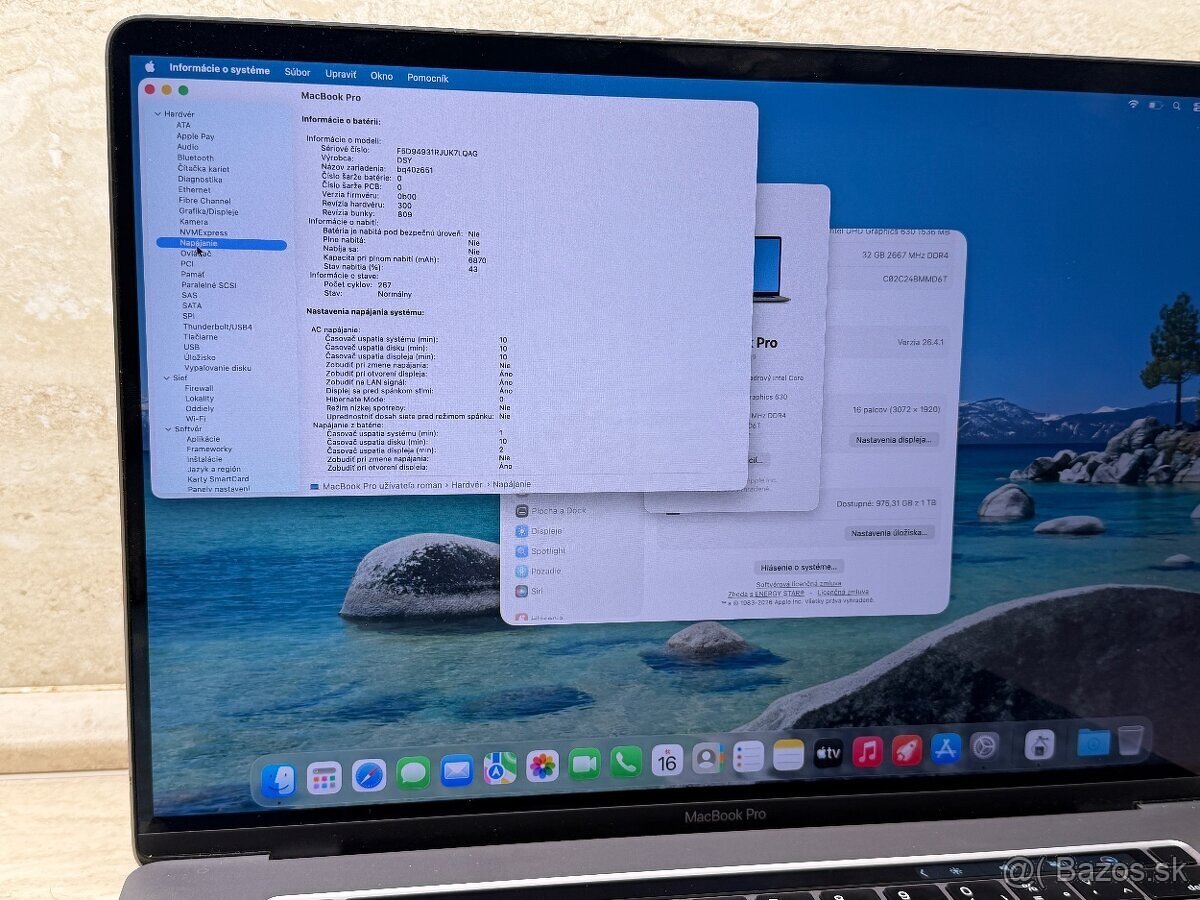Click Nastavenia displeja button
The height and width of the screenshot is (900, 1200).
894,439
